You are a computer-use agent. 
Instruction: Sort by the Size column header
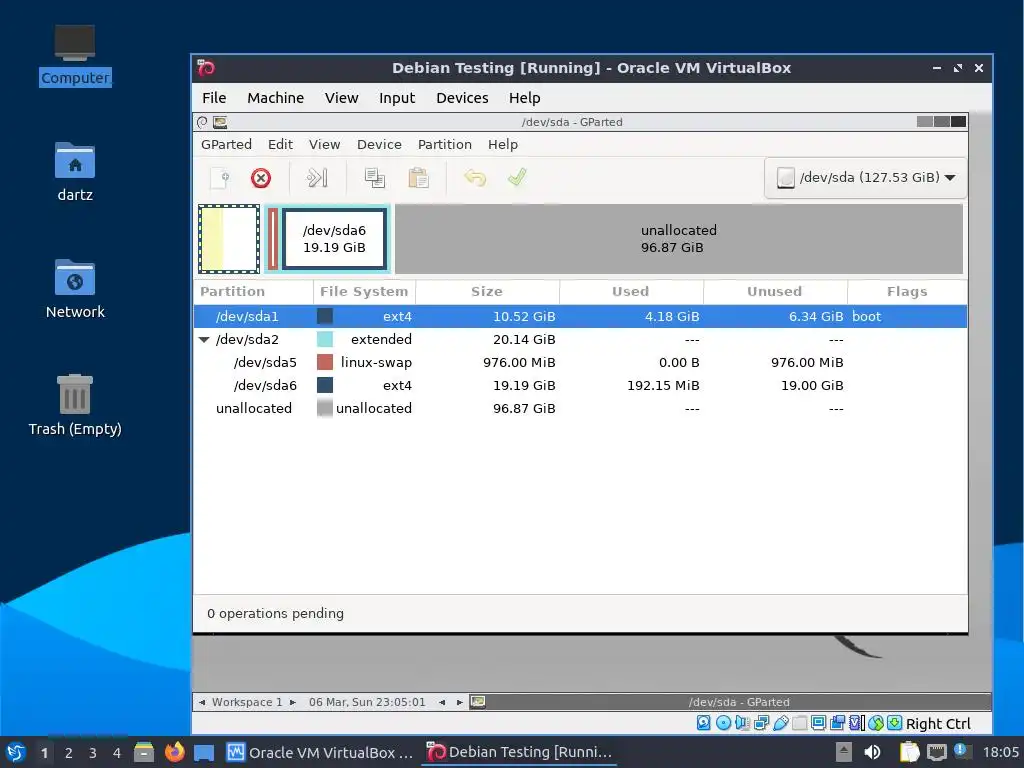pyautogui.click(x=487, y=292)
